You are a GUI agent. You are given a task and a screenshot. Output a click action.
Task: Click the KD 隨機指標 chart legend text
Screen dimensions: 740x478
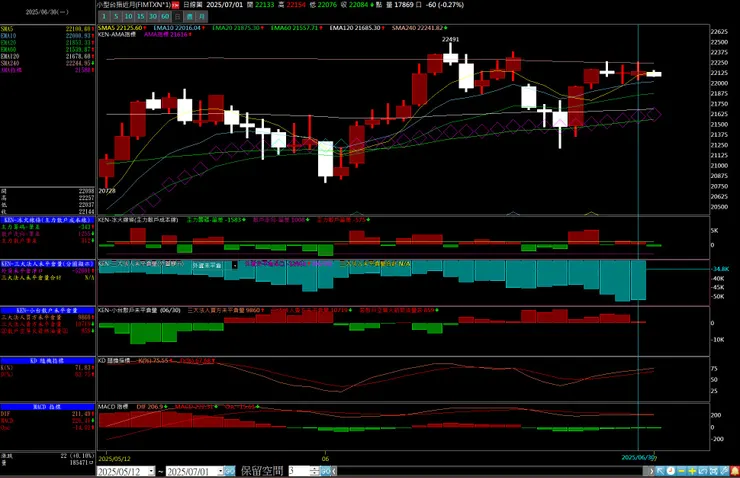pos(115,361)
